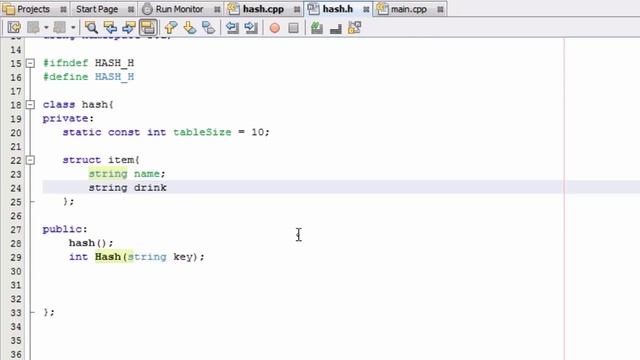Close the hash.cpp tab

point(297,9)
